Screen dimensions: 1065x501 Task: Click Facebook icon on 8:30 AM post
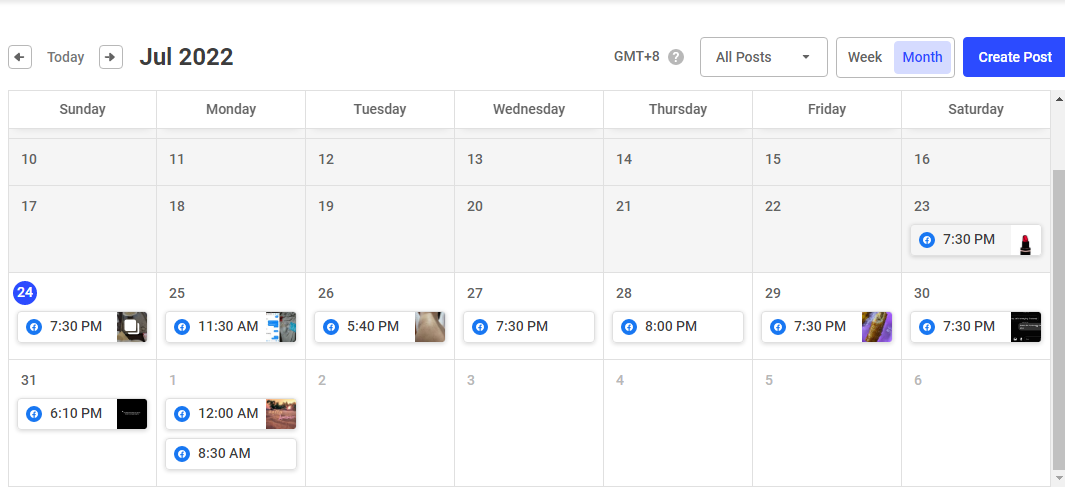(x=182, y=454)
